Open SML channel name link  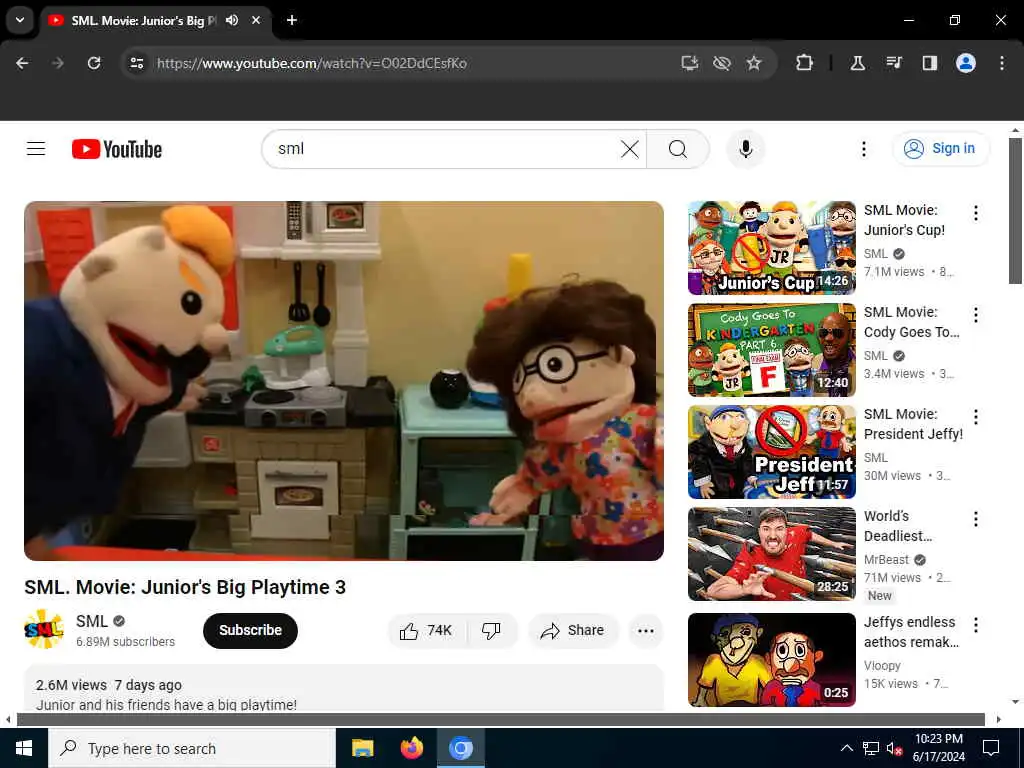tap(91, 621)
